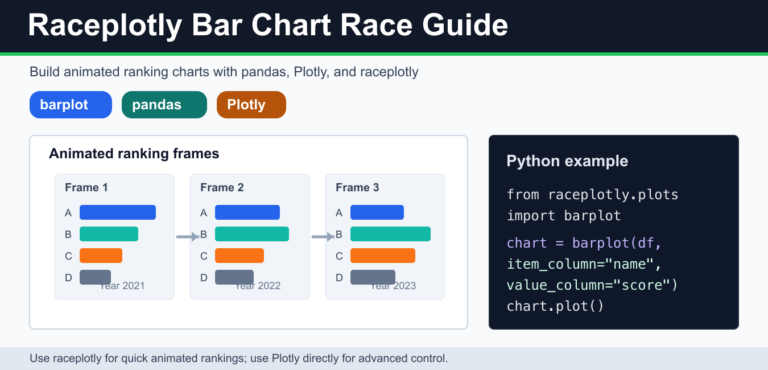
Task: Click the label A in Frame 1
Action: click(68, 213)
